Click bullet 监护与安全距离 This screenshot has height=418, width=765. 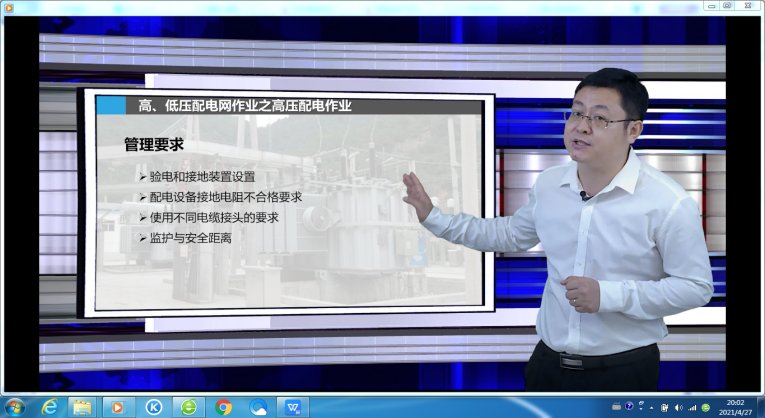tap(191, 238)
